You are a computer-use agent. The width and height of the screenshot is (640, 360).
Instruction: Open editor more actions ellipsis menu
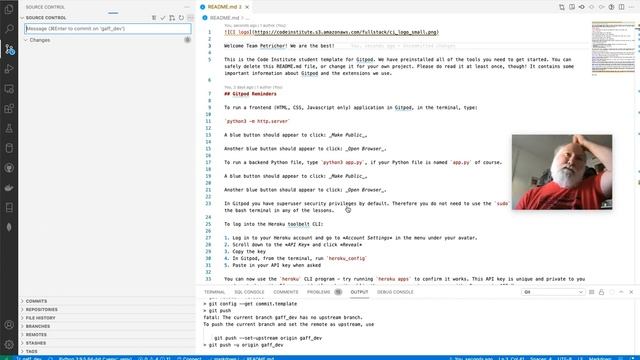tap(631, 7)
